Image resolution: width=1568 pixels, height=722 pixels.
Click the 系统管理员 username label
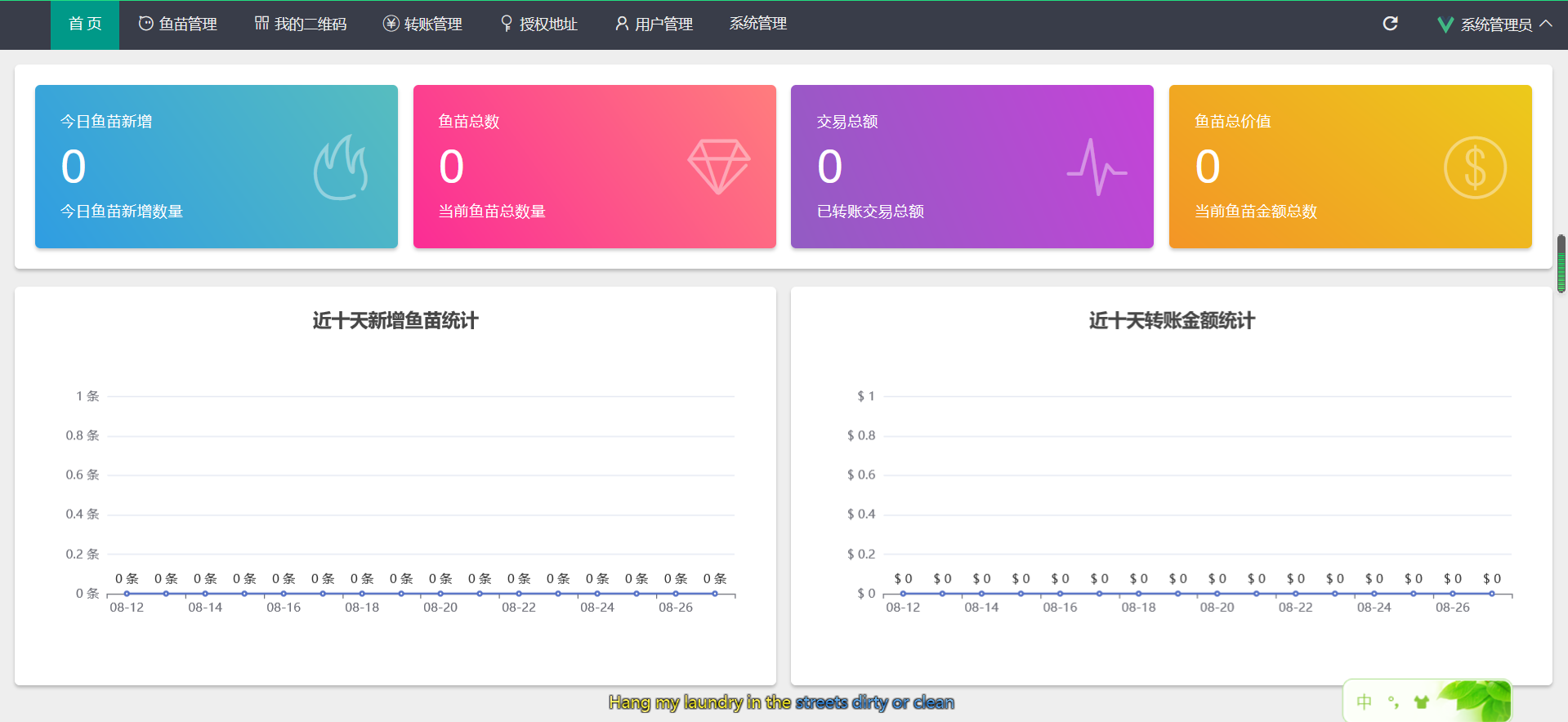(x=1496, y=25)
